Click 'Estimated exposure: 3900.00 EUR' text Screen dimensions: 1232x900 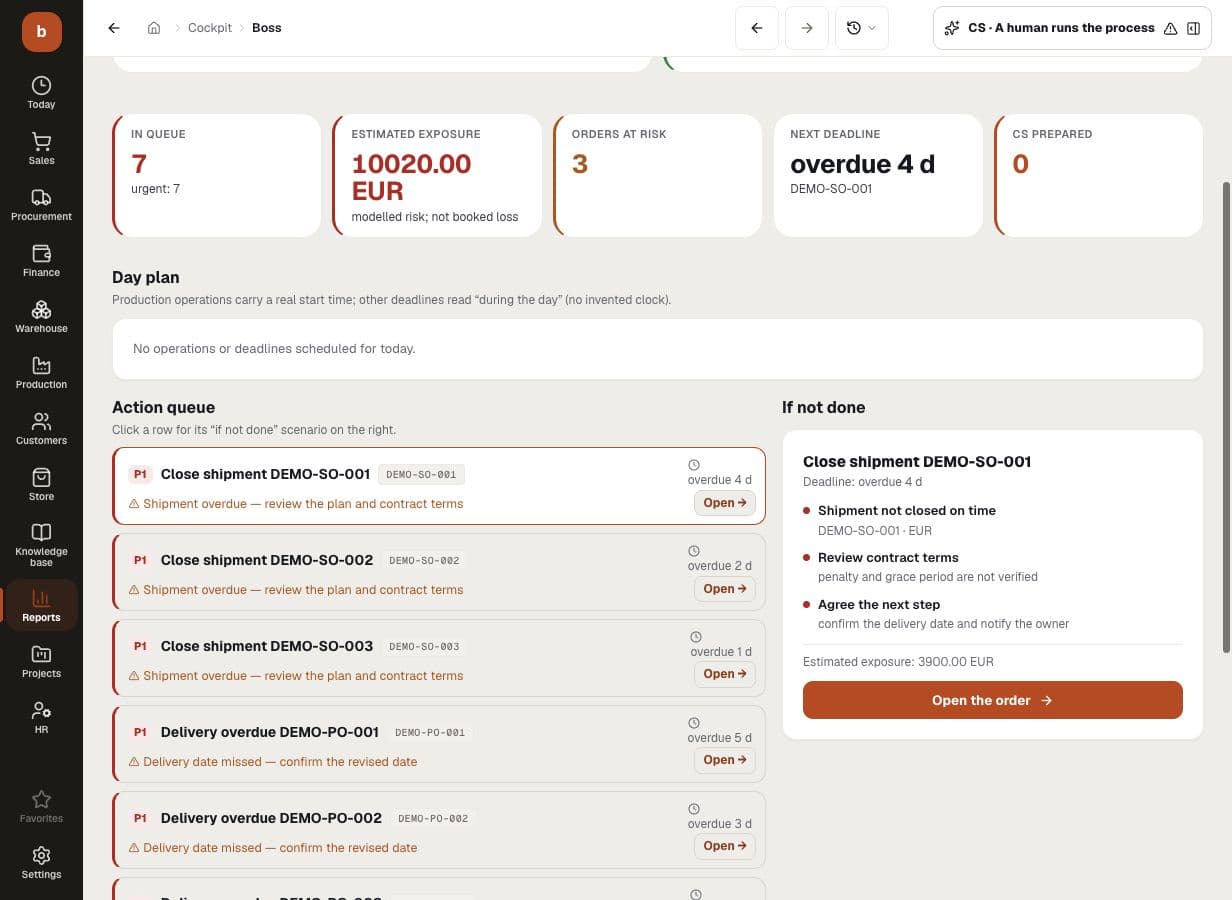[x=898, y=662]
